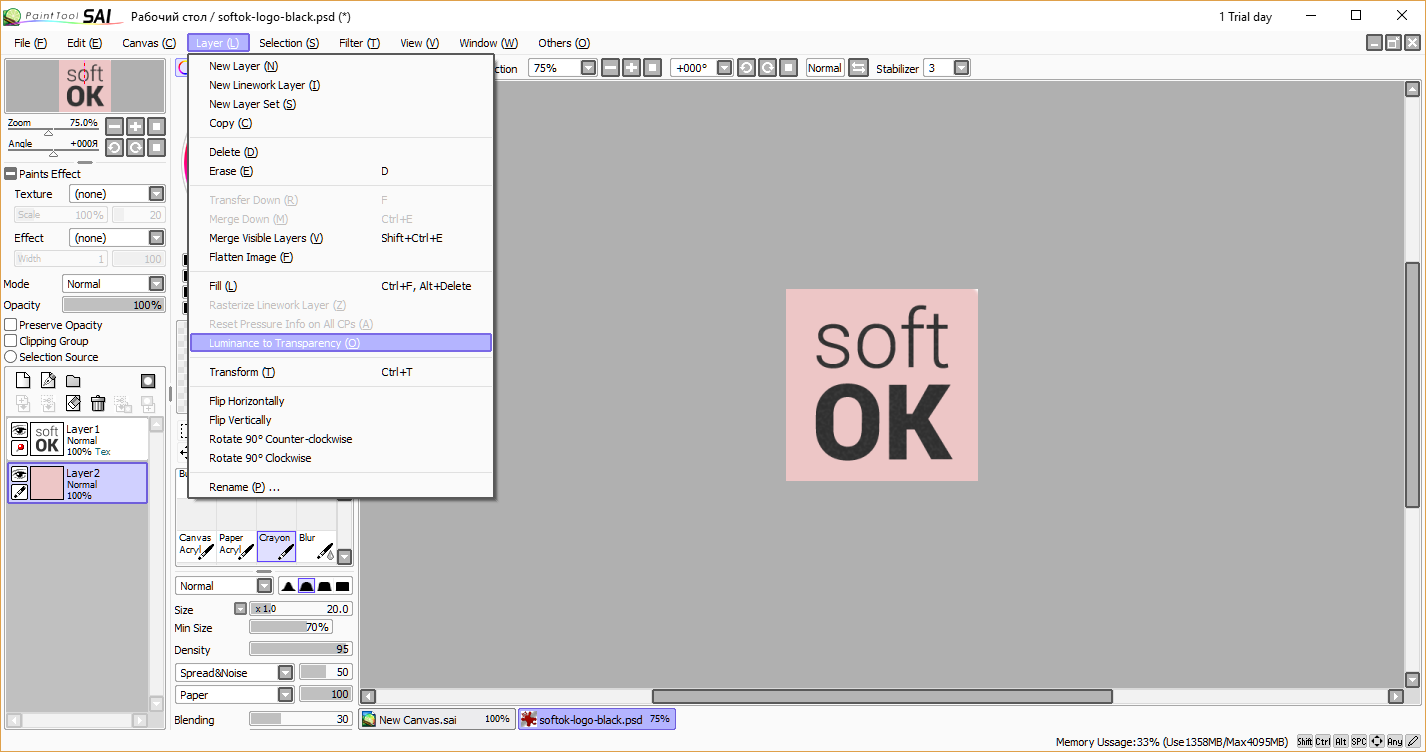Open the brush Size multiplier dropdown
This screenshot has height=752, width=1426.
click(240, 609)
